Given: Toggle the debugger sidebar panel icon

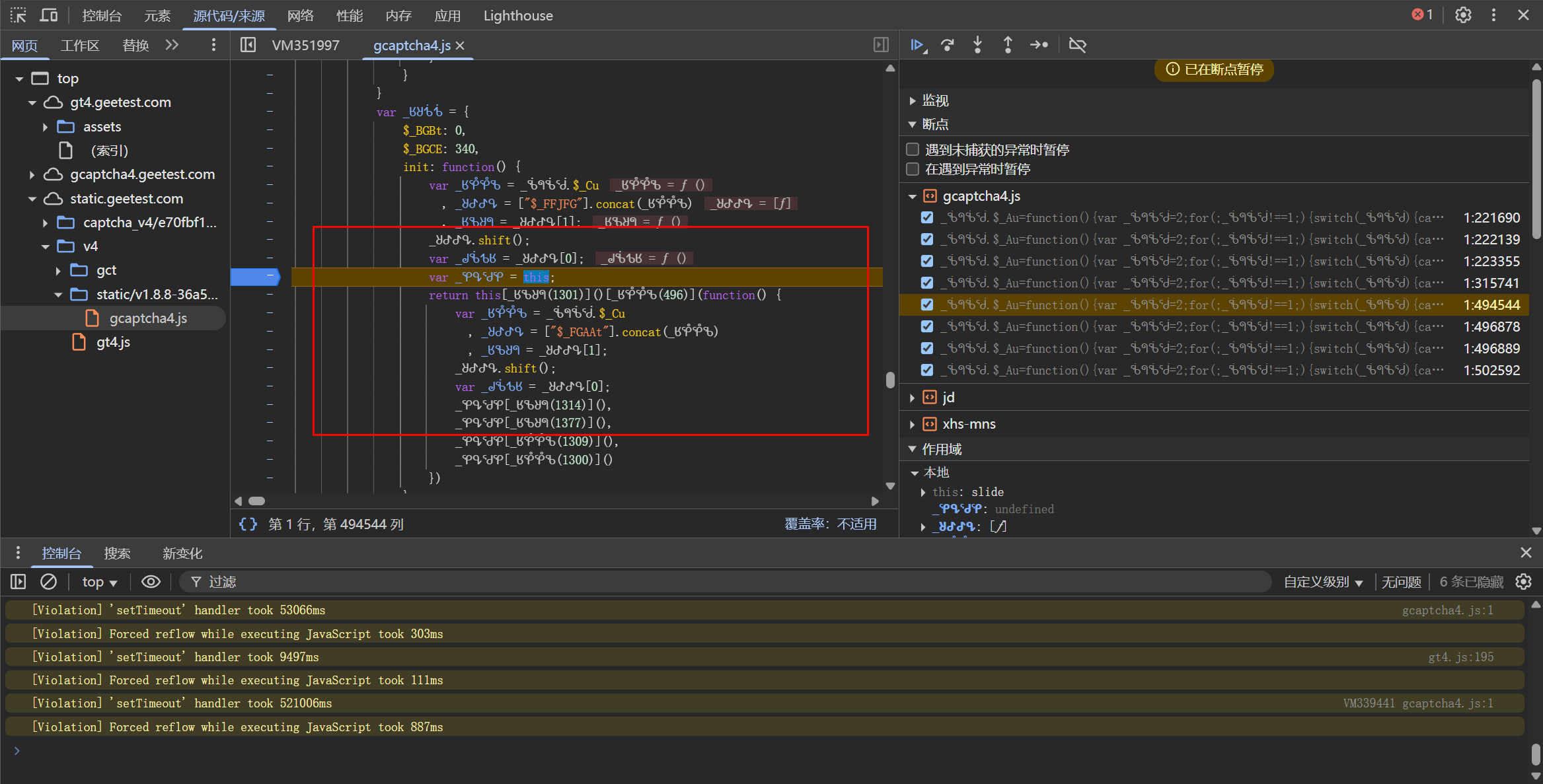Looking at the screenshot, I should pos(881,45).
